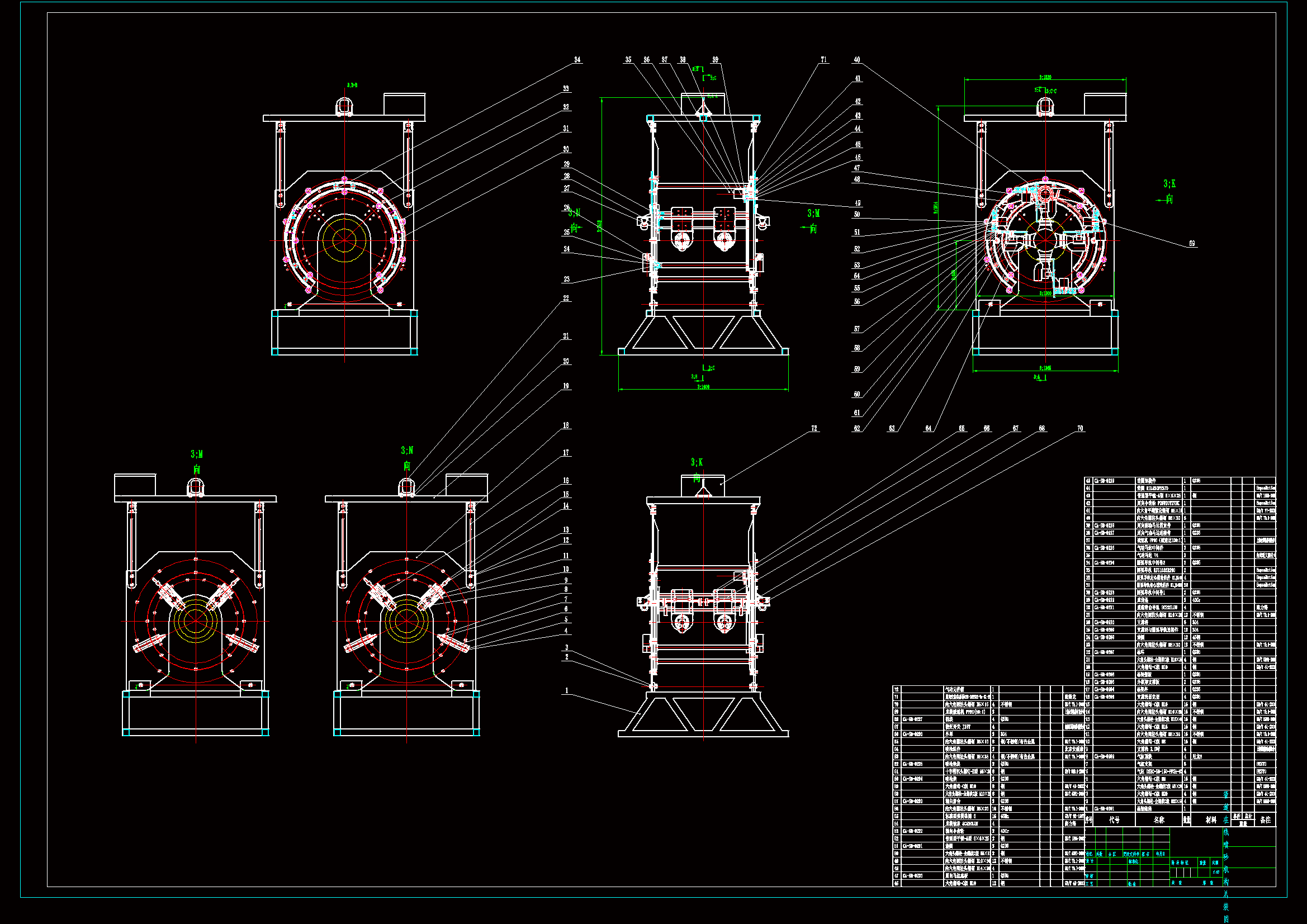
Task: Click part balloon number 69
Action: [1192, 243]
